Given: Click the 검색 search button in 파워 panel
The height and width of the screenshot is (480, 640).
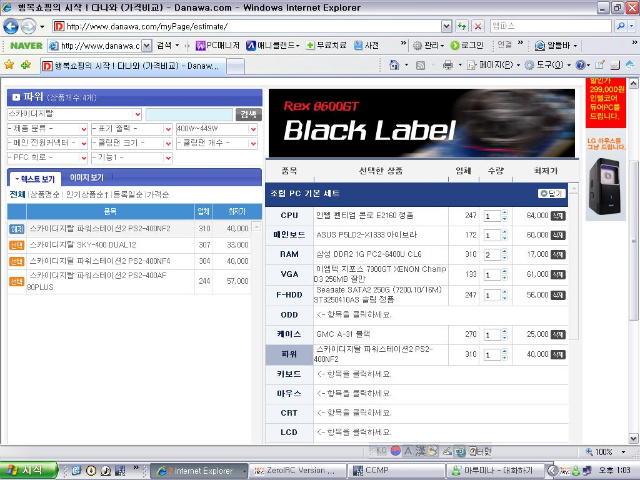Looking at the screenshot, I should 249,114.
